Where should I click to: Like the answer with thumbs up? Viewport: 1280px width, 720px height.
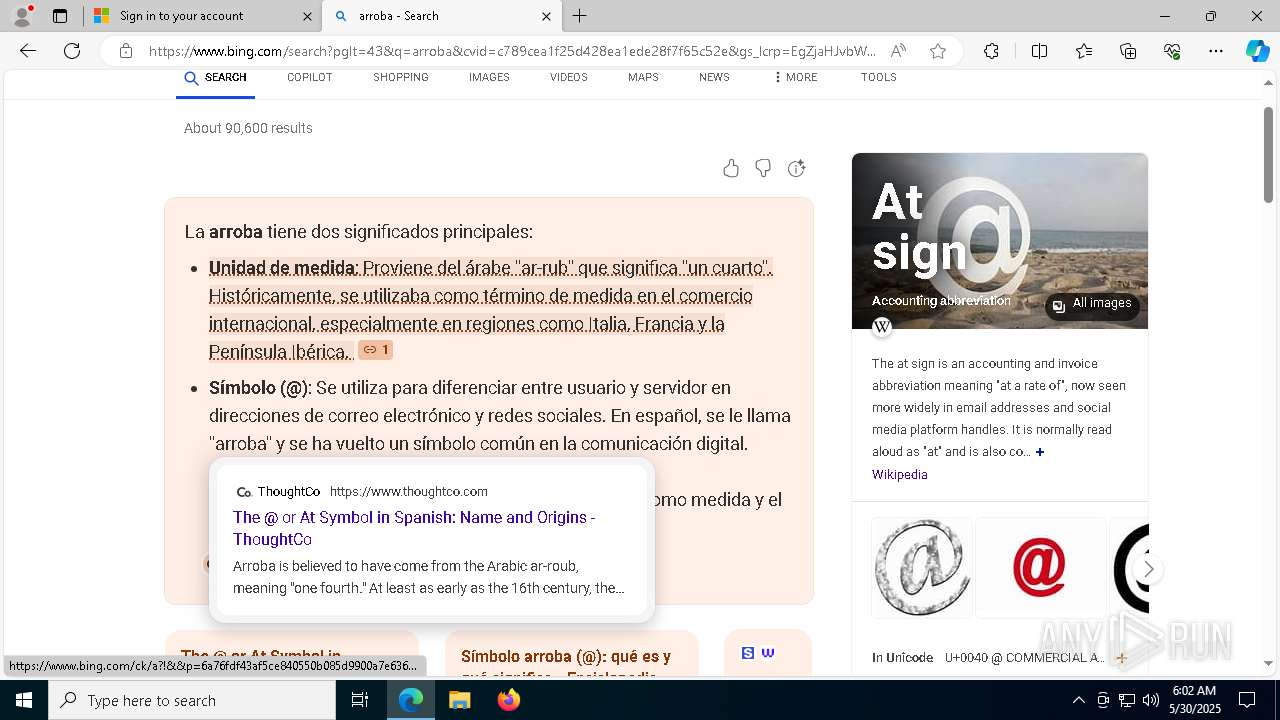pyautogui.click(x=731, y=168)
